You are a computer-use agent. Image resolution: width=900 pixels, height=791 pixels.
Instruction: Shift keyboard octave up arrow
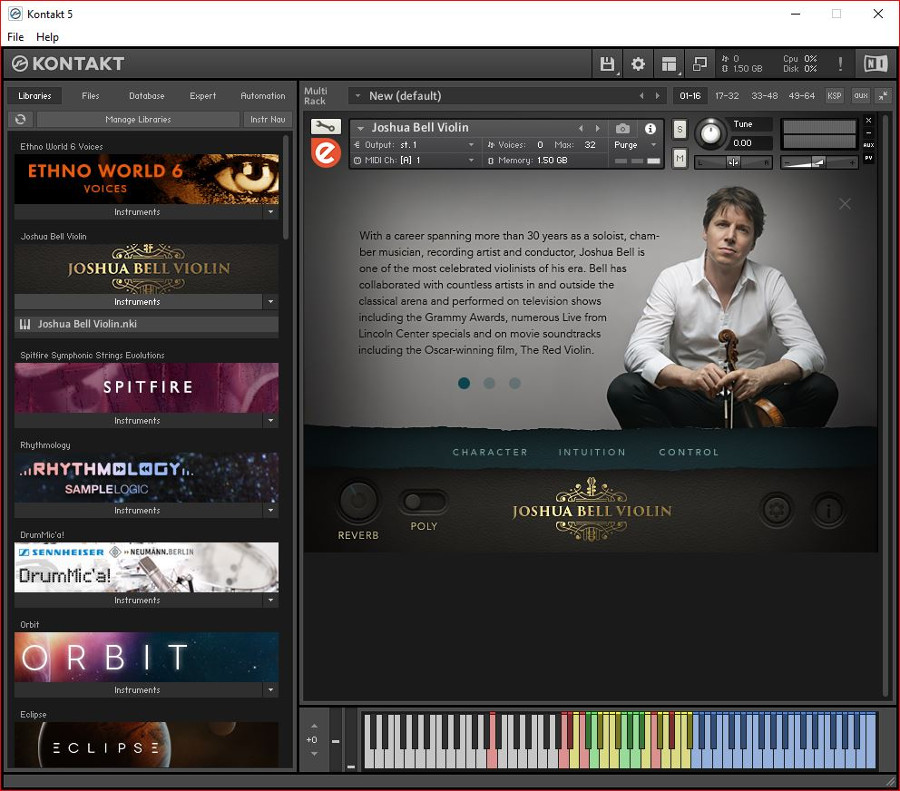(x=313, y=726)
